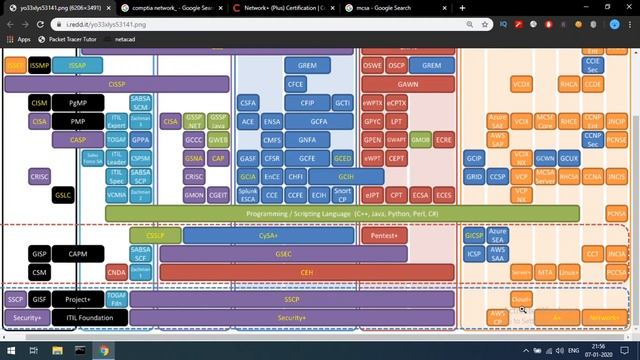Show hidden system tray icons
Screen dimensions: 640x360
tap(526, 350)
